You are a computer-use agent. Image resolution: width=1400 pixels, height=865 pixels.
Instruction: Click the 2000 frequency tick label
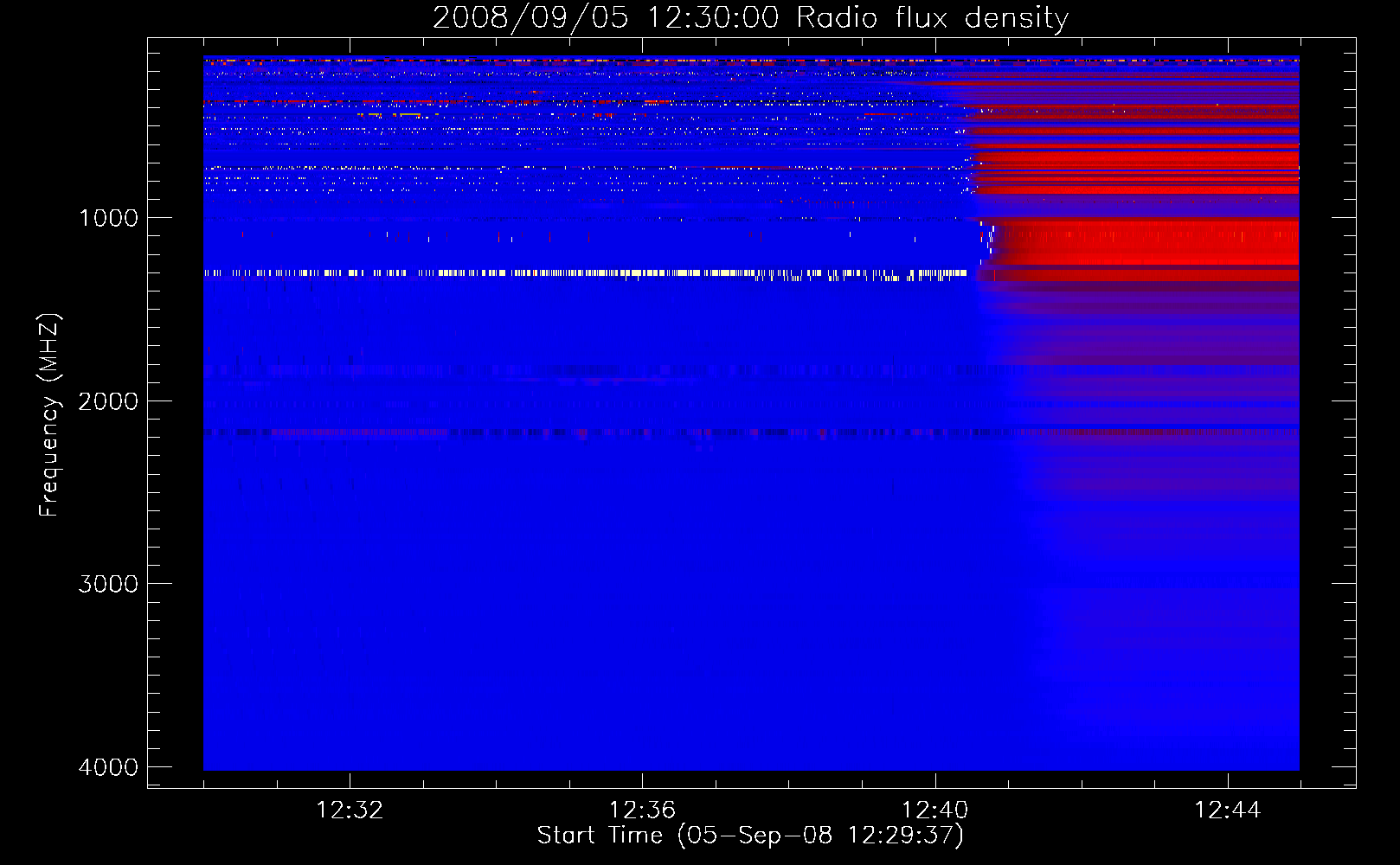[108, 401]
